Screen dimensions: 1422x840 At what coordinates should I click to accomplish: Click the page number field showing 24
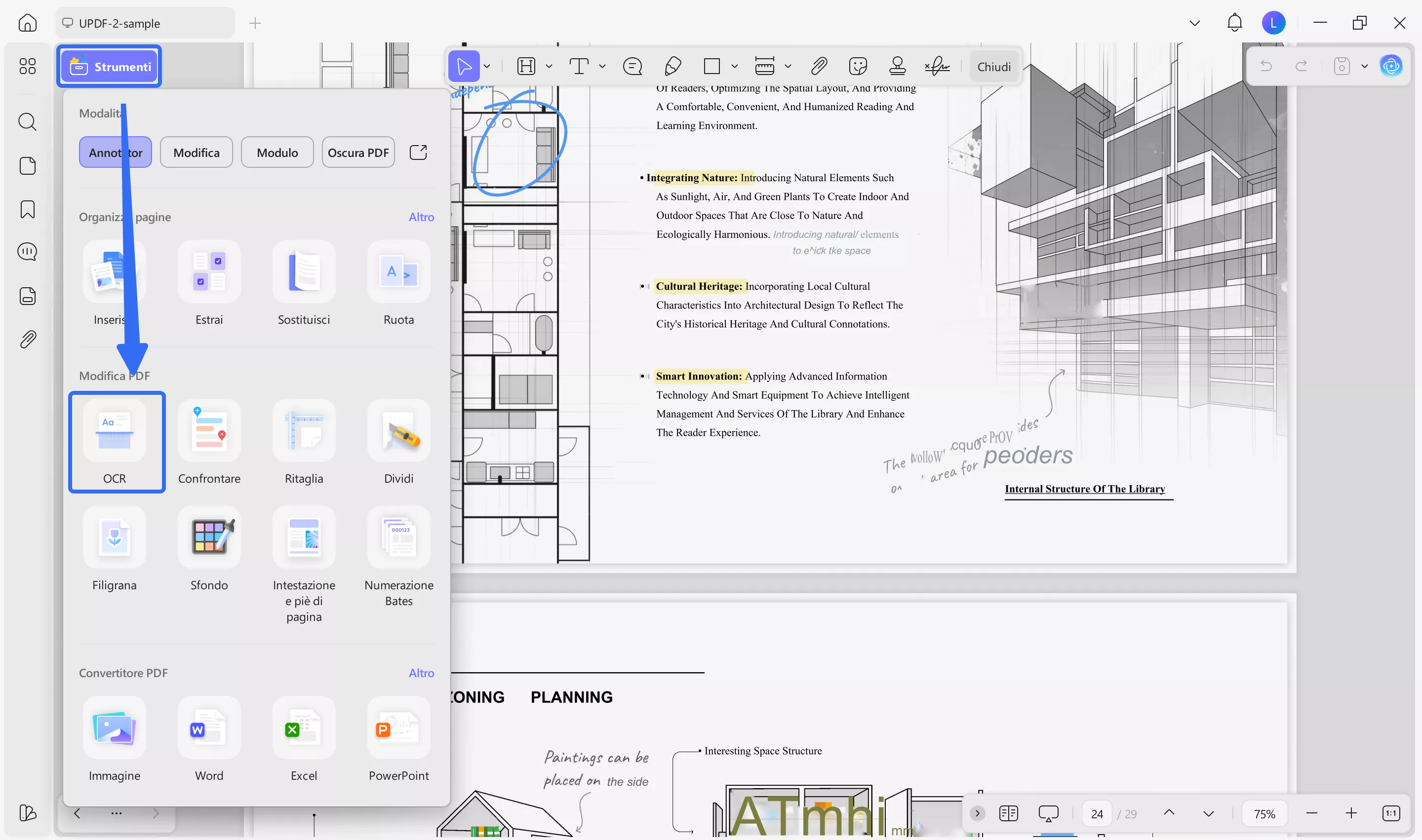coord(1097,813)
